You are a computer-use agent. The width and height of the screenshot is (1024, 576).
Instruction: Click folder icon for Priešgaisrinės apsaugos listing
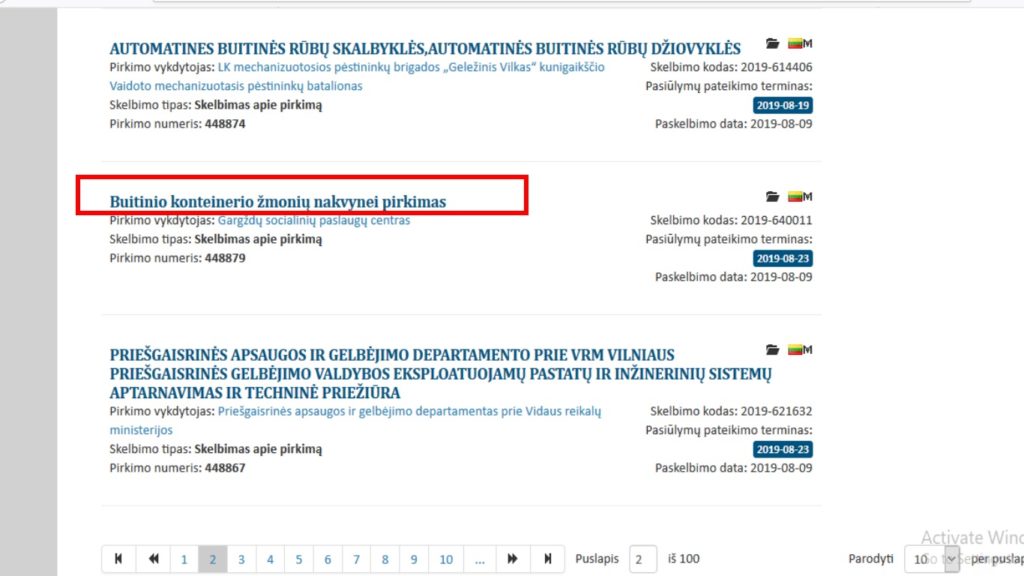[772, 350]
